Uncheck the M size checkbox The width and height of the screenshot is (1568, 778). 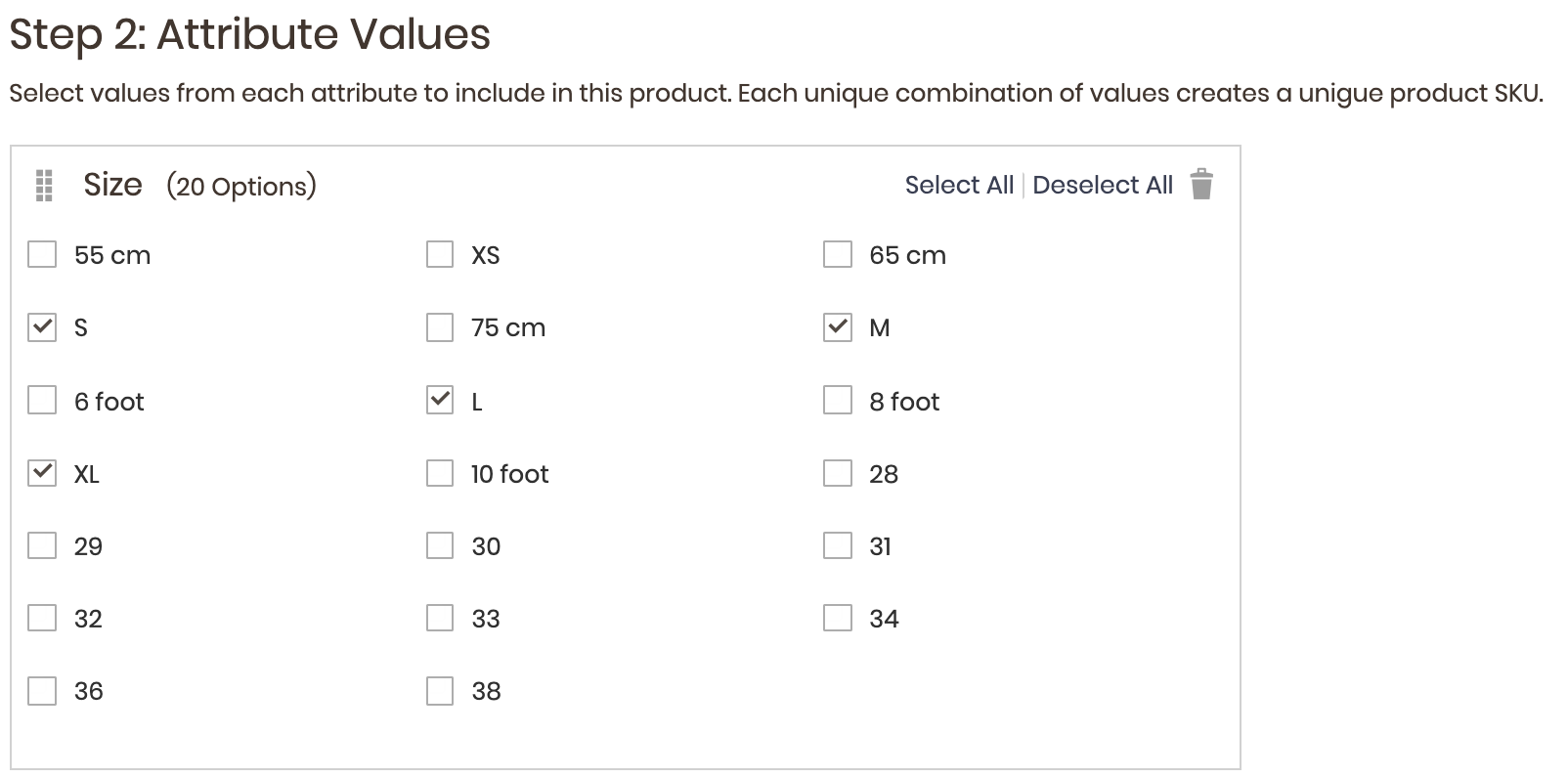coord(838,326)
